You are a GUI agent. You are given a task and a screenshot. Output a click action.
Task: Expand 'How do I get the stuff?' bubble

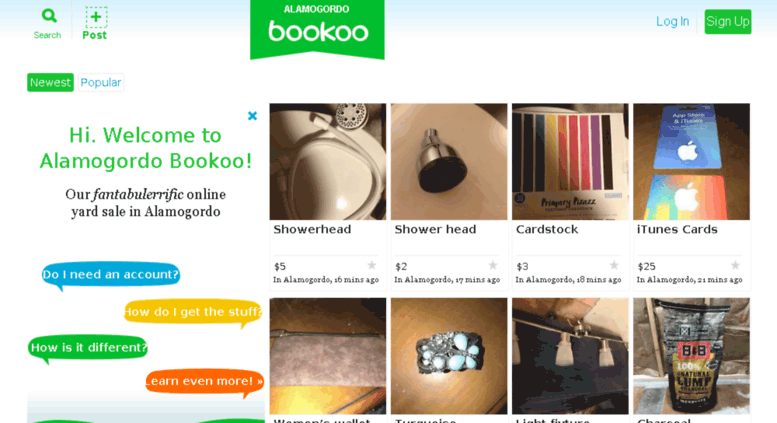pyautogui.click(x=192, y=312)
